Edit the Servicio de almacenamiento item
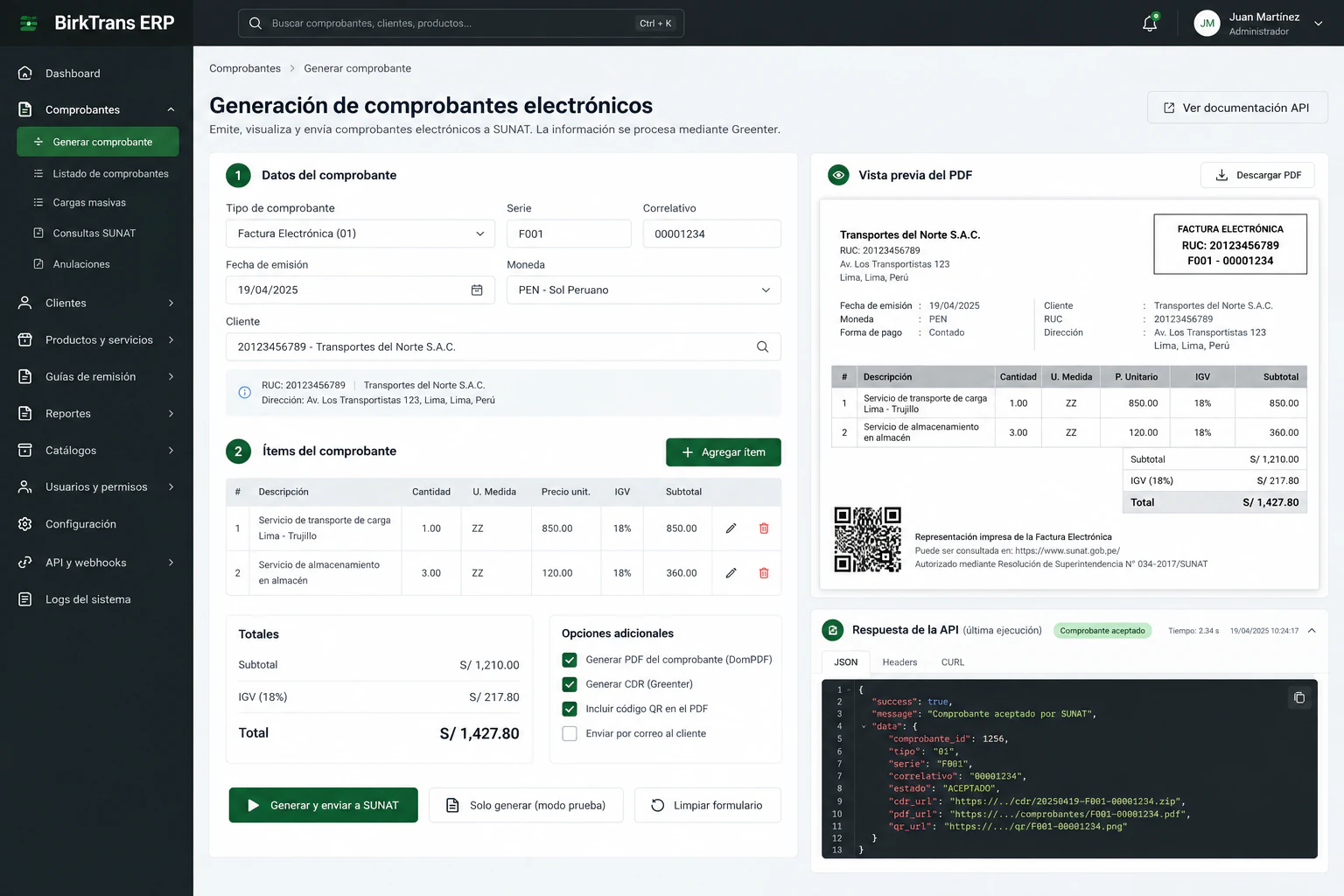This screenshot has width=1344, height=896. click(x=731, y=573)
